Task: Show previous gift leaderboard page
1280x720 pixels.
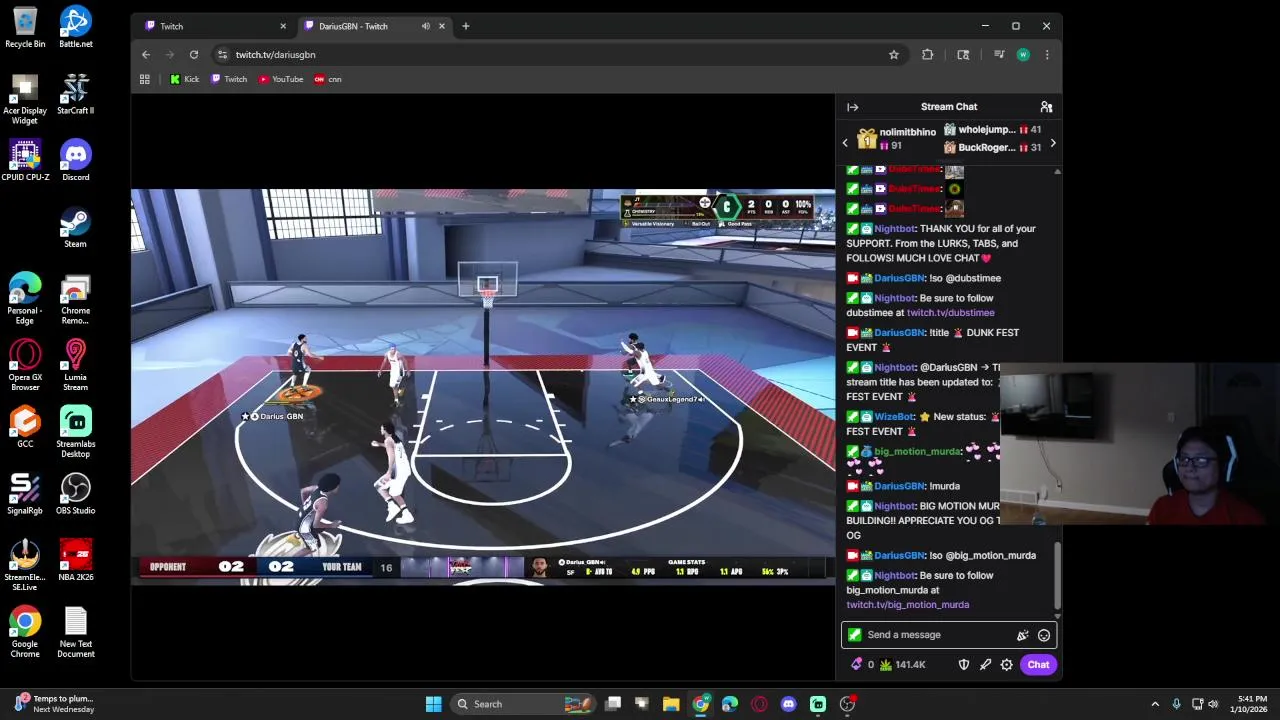Action: coord(845,143)
